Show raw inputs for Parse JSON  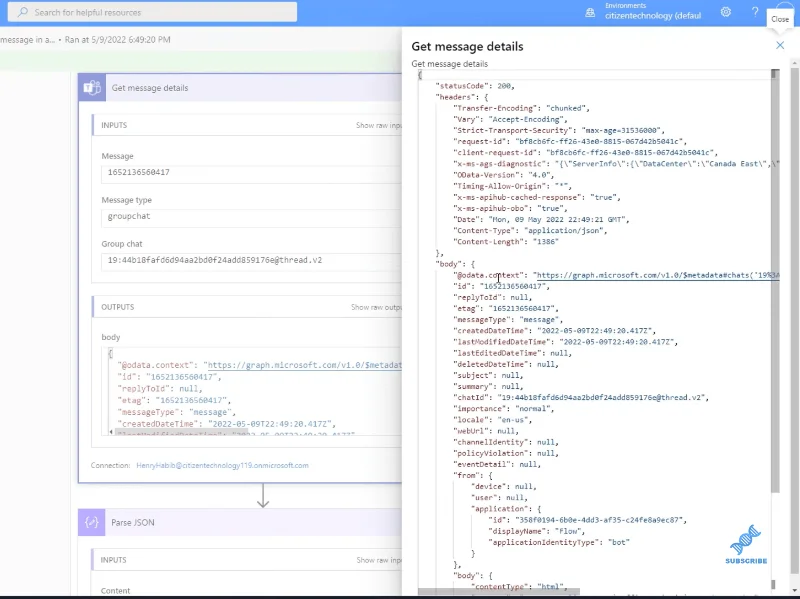pos(379,560)
